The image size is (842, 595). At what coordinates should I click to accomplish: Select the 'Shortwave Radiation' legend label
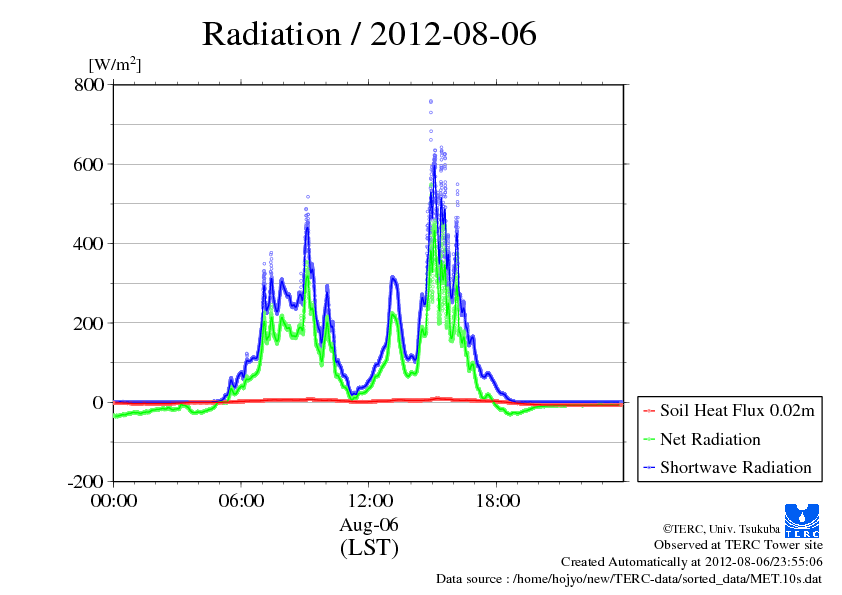pos(736,467)
